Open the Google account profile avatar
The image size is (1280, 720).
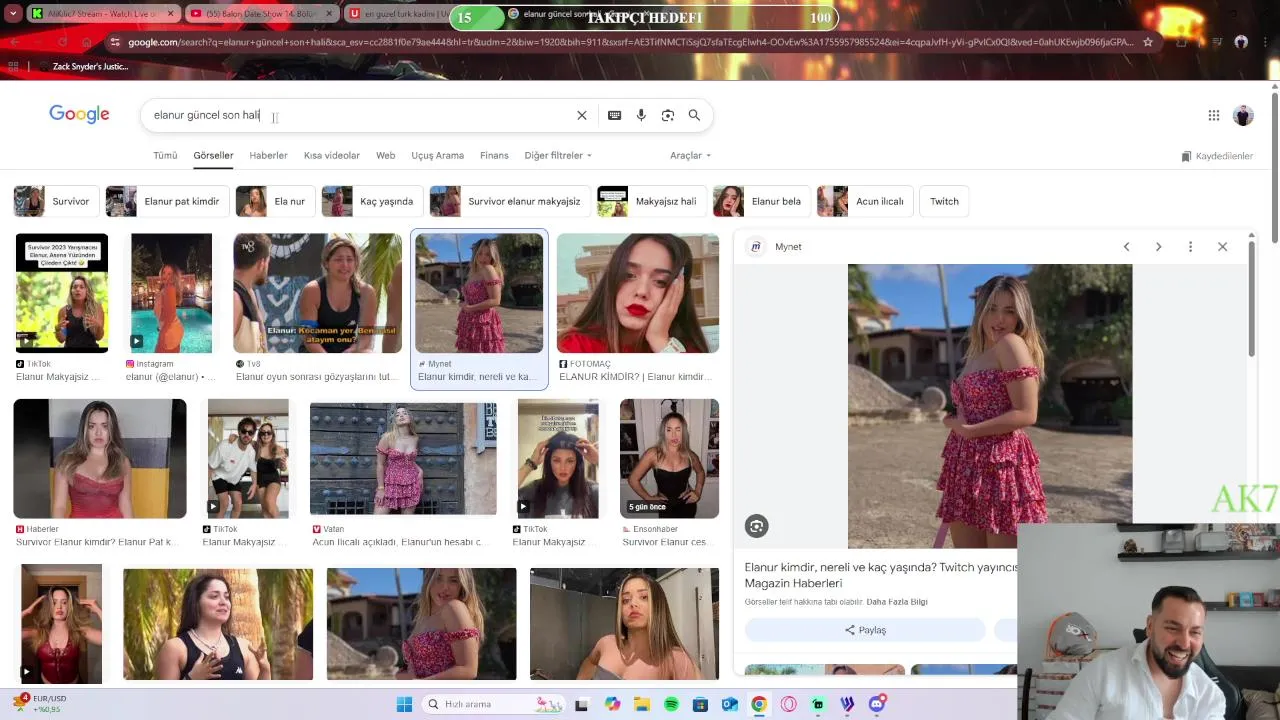pyautogui.click(x=1243, y=115)
